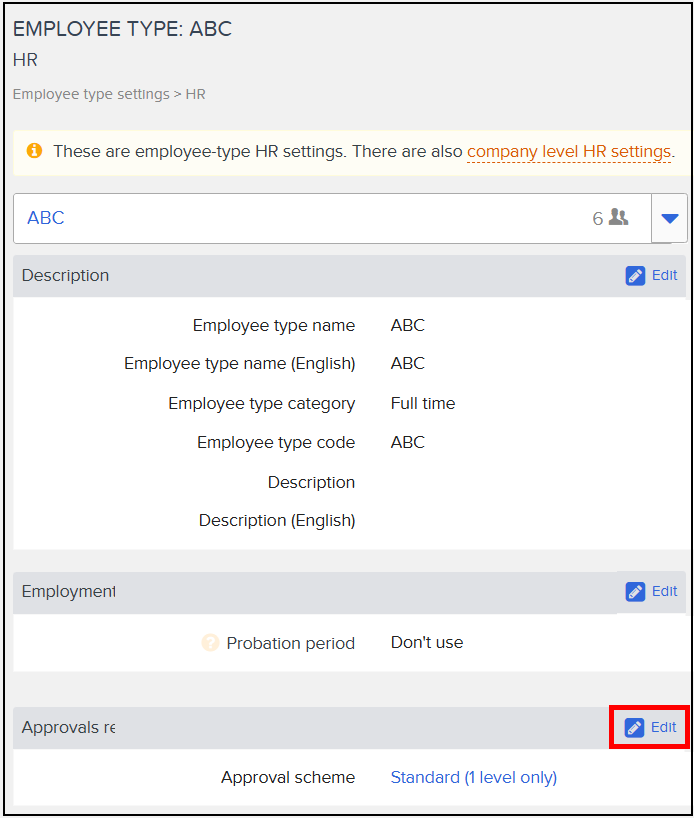The width and height of the screenshot is (694, 818).
Task: Click the orange info icon in notice banner
Action: 34,151
